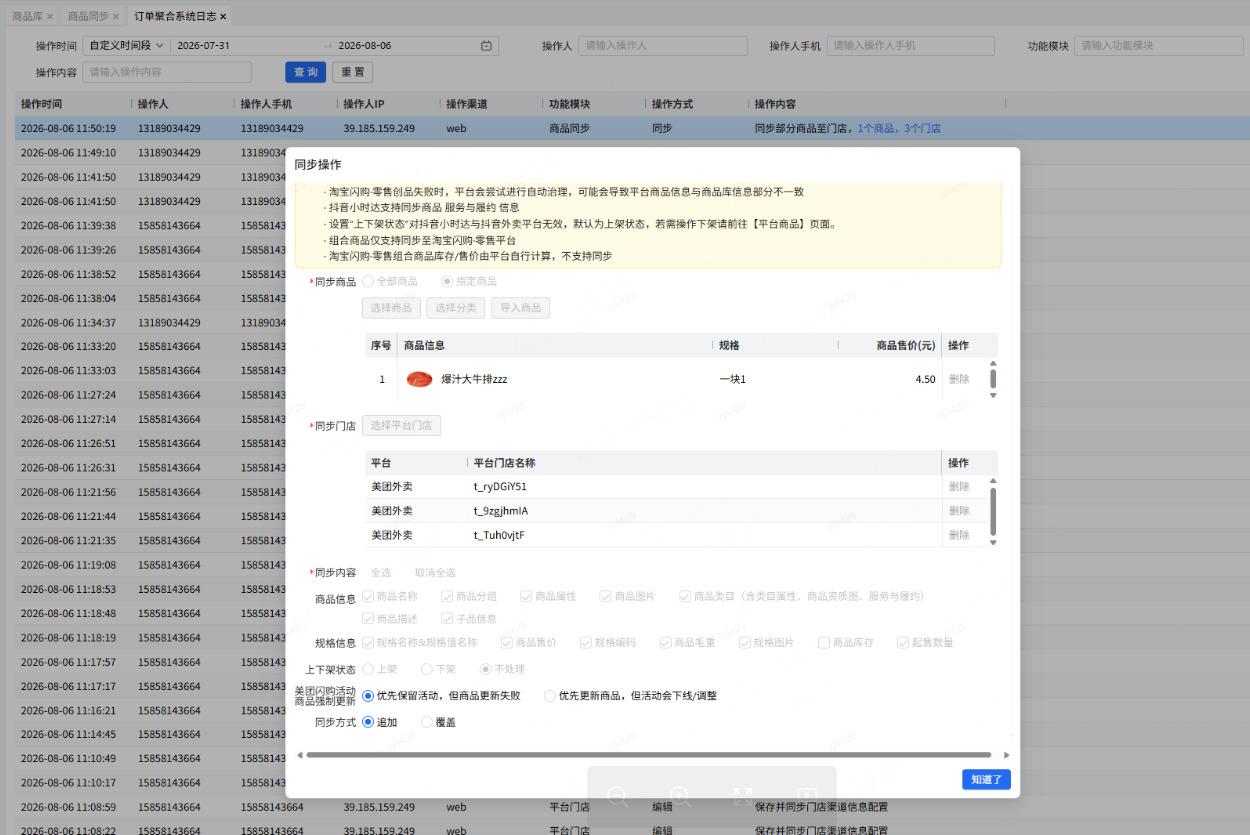Click the calendar icon in date range

486,46
